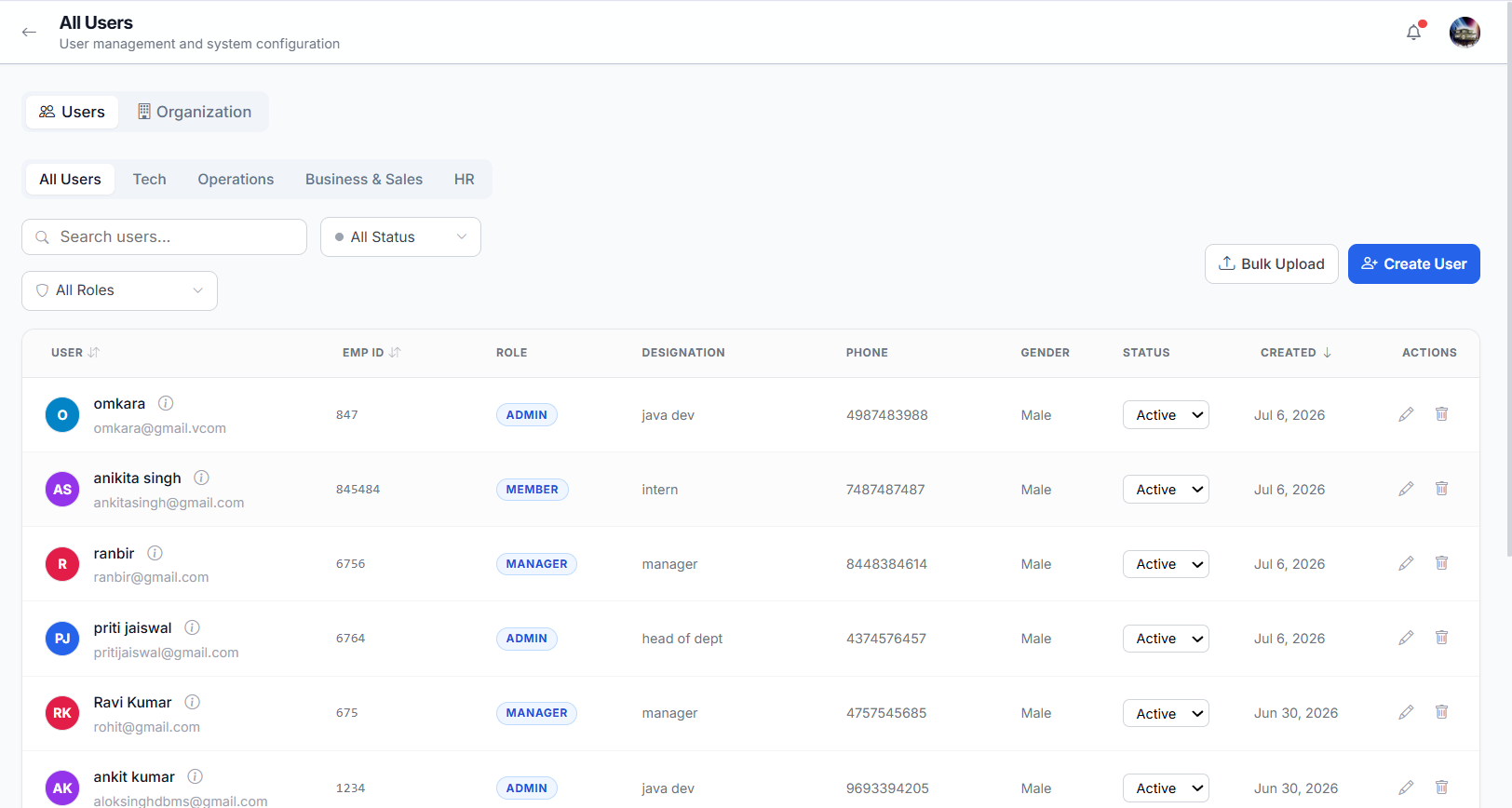Sort table by USER column

tap(75, 353)
